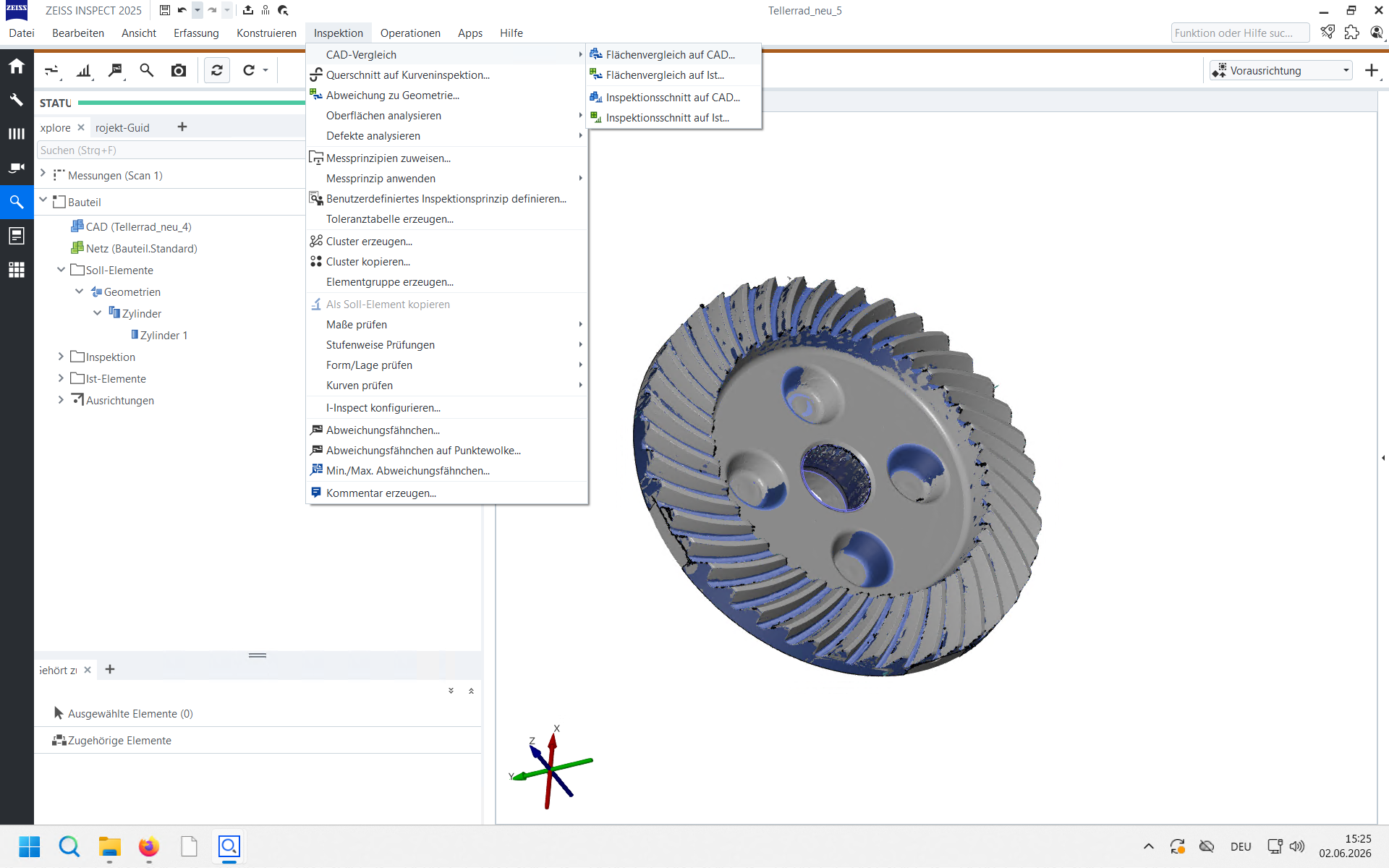Open Windows File Explorer from taskbar
1389x868 pixels.
110,846
